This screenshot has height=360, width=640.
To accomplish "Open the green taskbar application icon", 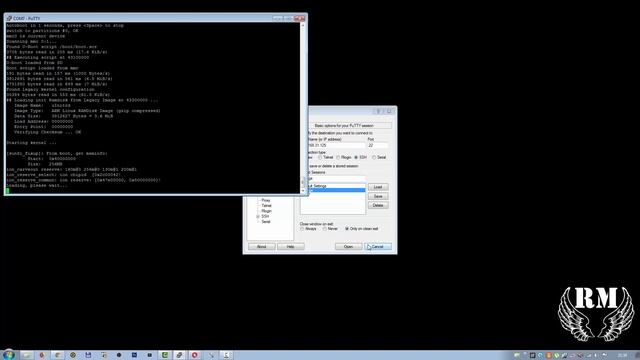I will [165, 355].
